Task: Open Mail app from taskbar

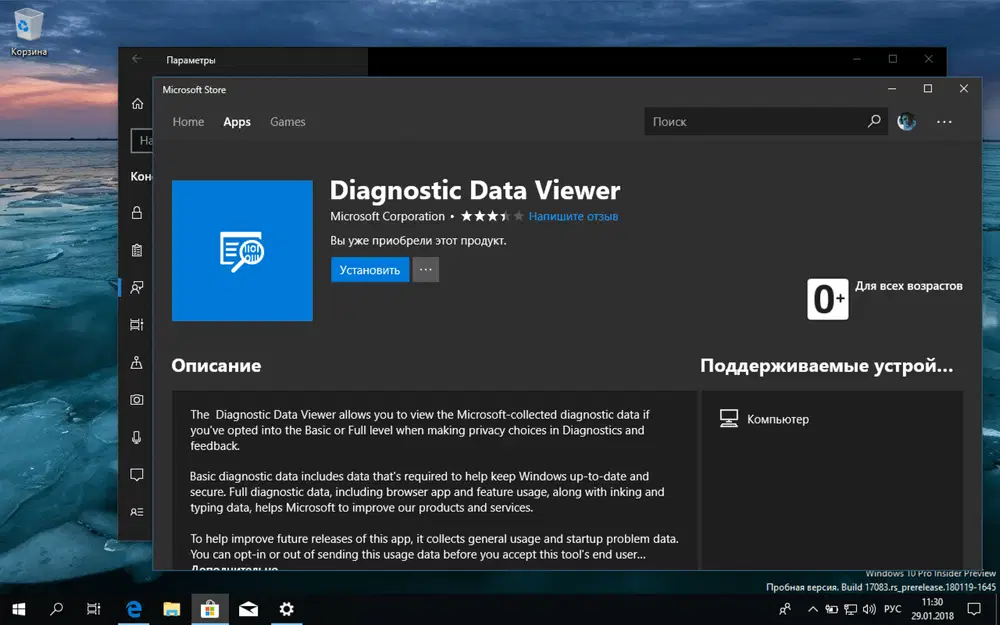Action: 248,609
